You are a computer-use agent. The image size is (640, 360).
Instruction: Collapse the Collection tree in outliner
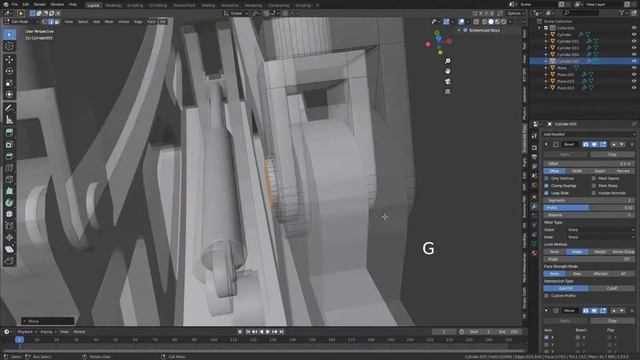coord(540,28)
